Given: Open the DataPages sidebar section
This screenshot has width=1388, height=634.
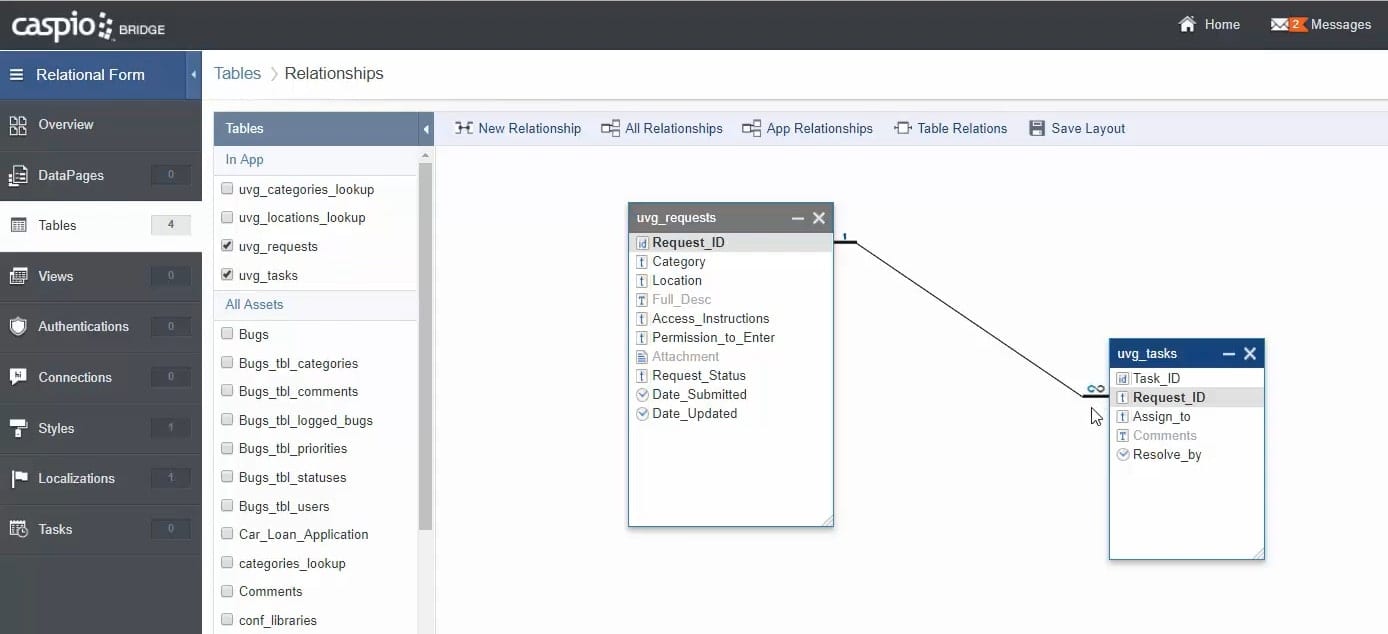Looking at the screenshot, I should [x=70, y=175].
